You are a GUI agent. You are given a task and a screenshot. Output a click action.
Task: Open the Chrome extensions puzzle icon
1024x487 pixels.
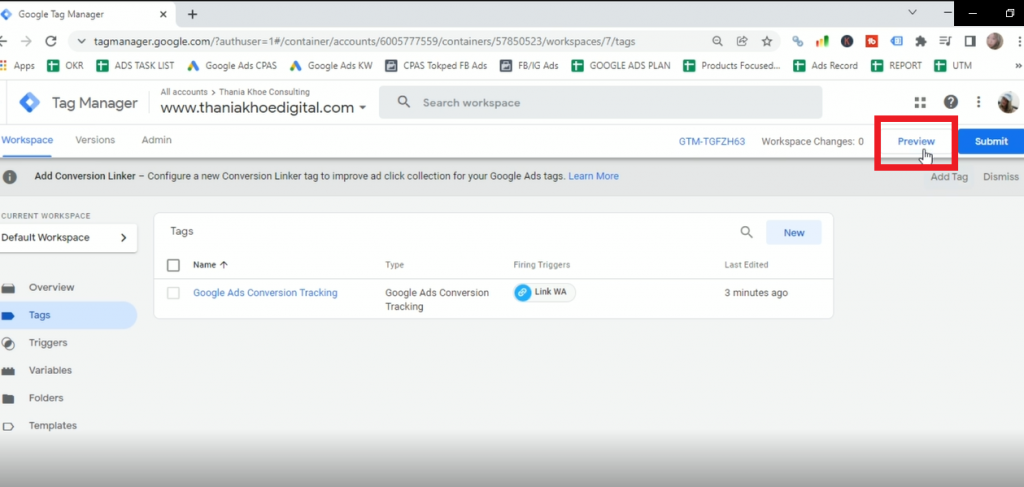[x=921, y=42]
